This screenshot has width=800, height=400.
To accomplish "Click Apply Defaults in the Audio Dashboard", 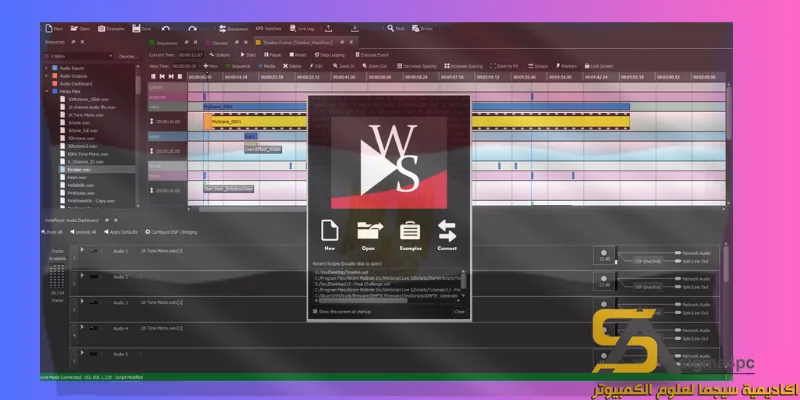I will point(121,232).
